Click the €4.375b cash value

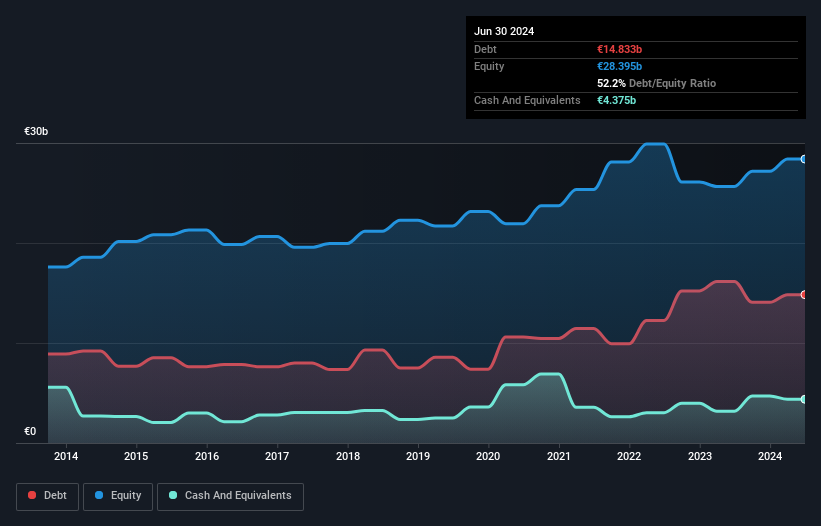[616, 100]
